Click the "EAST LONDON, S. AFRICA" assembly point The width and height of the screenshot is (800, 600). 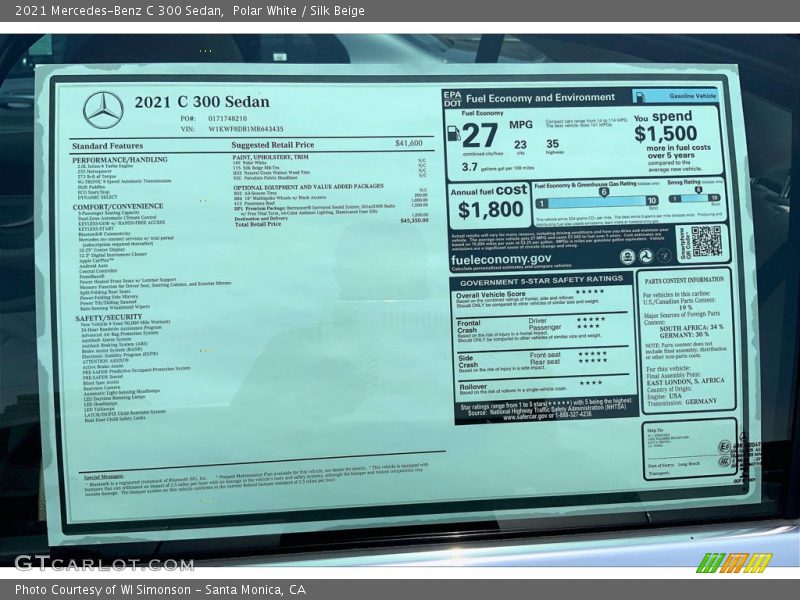(x=685, y=382)
